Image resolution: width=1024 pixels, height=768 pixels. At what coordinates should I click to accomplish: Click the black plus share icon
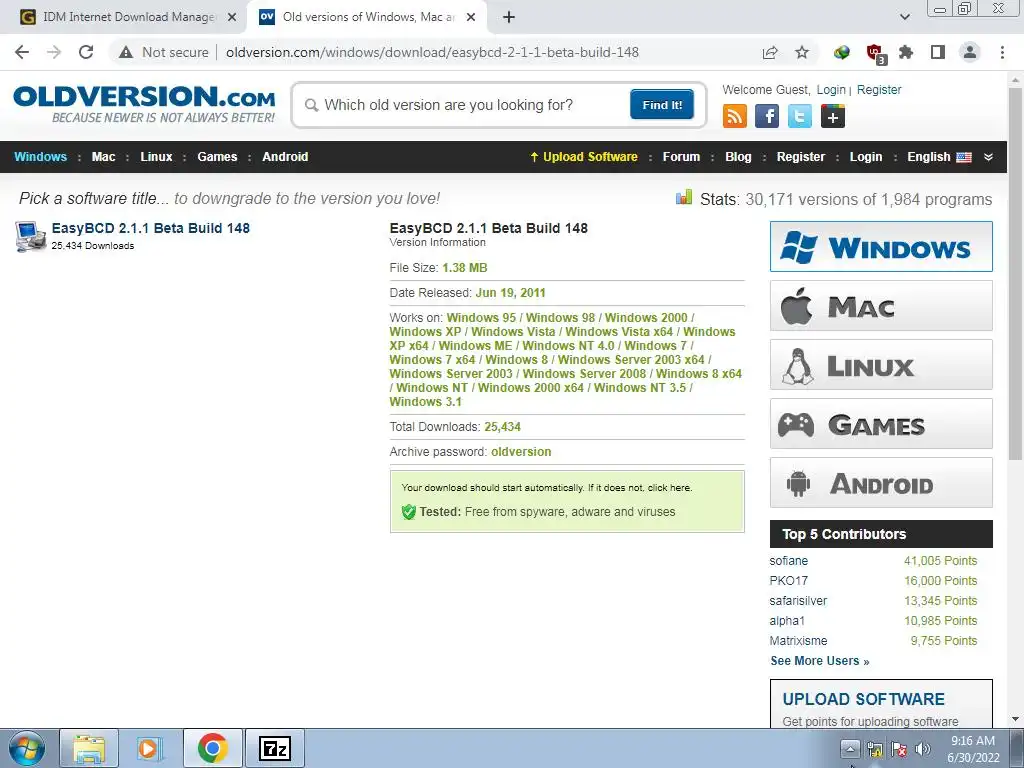[833, 116]
